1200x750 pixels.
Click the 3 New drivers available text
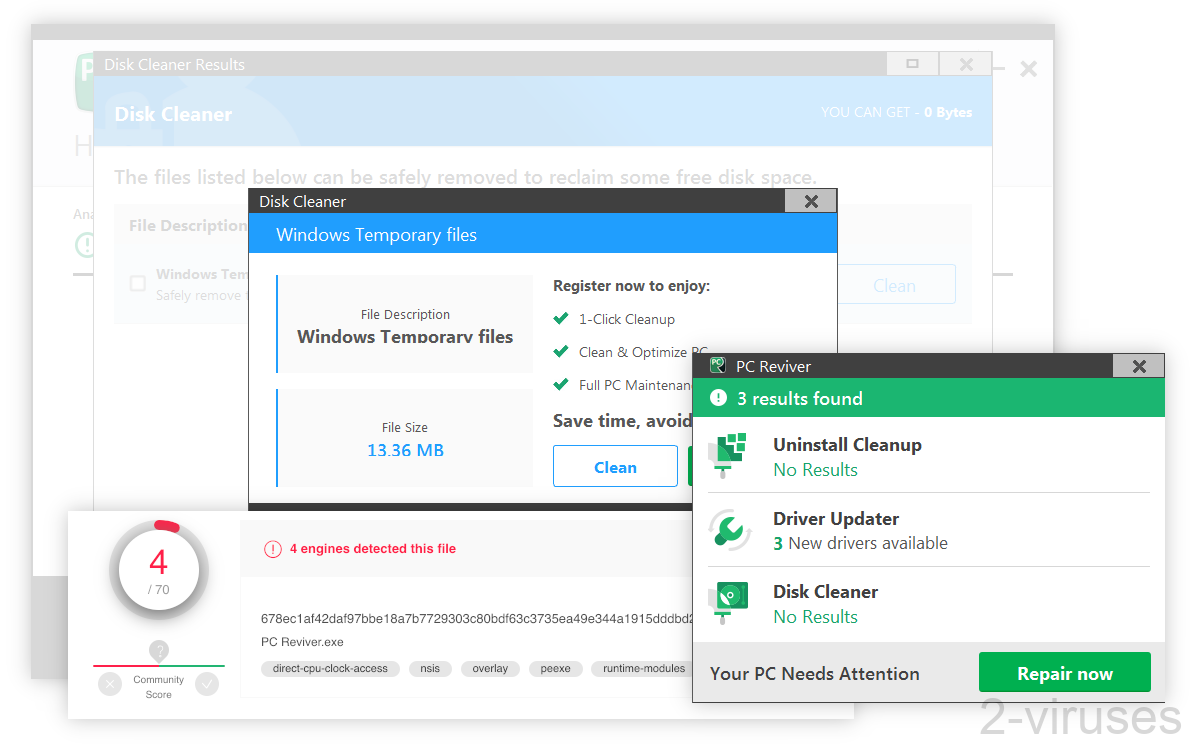(x=860, y=543)
